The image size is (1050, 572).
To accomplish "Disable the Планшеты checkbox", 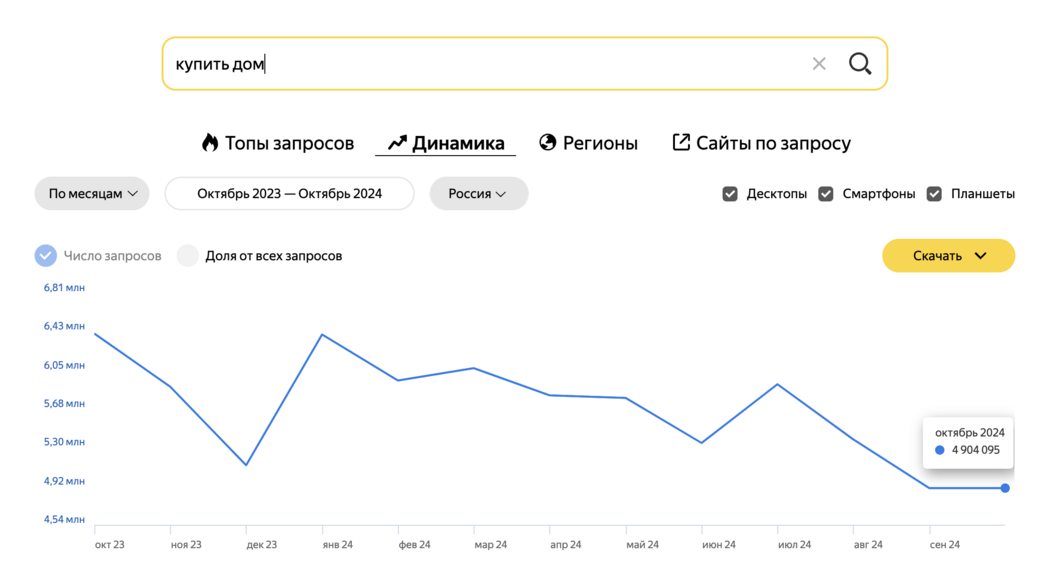I will 934,194.
